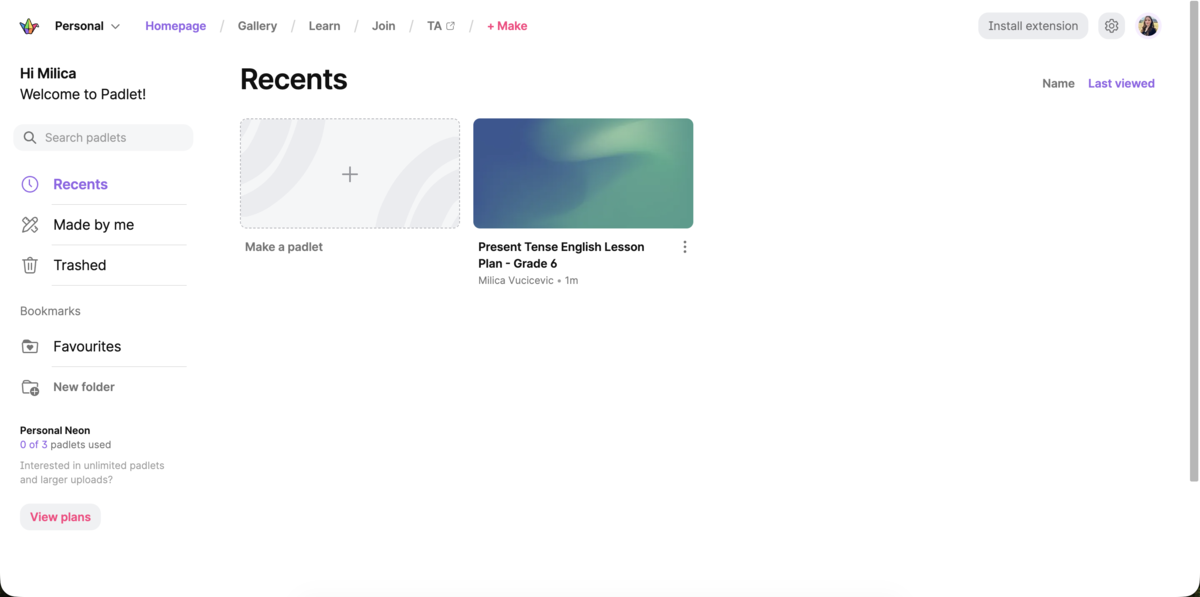Viewport: 1200px width, 597px height.
Task: Select the Recents clock icon
Action: [31, 184]
